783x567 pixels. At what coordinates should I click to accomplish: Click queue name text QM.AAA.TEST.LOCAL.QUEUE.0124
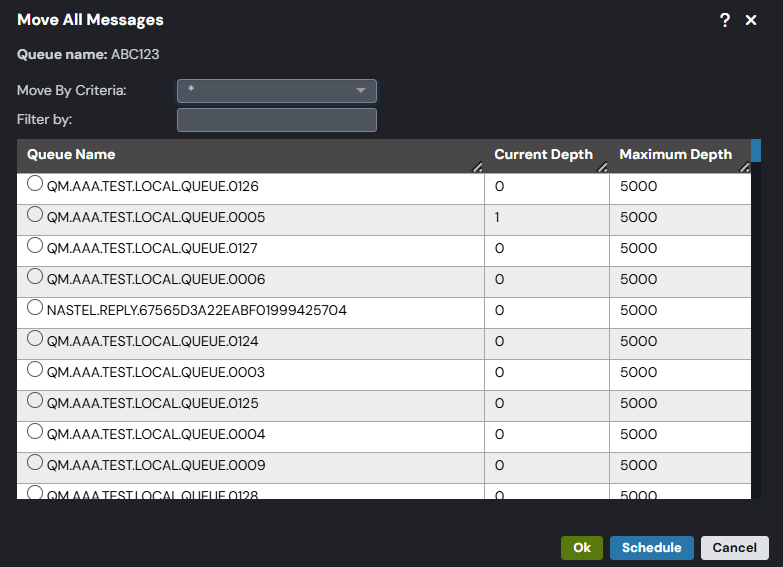tap(153, 341)
